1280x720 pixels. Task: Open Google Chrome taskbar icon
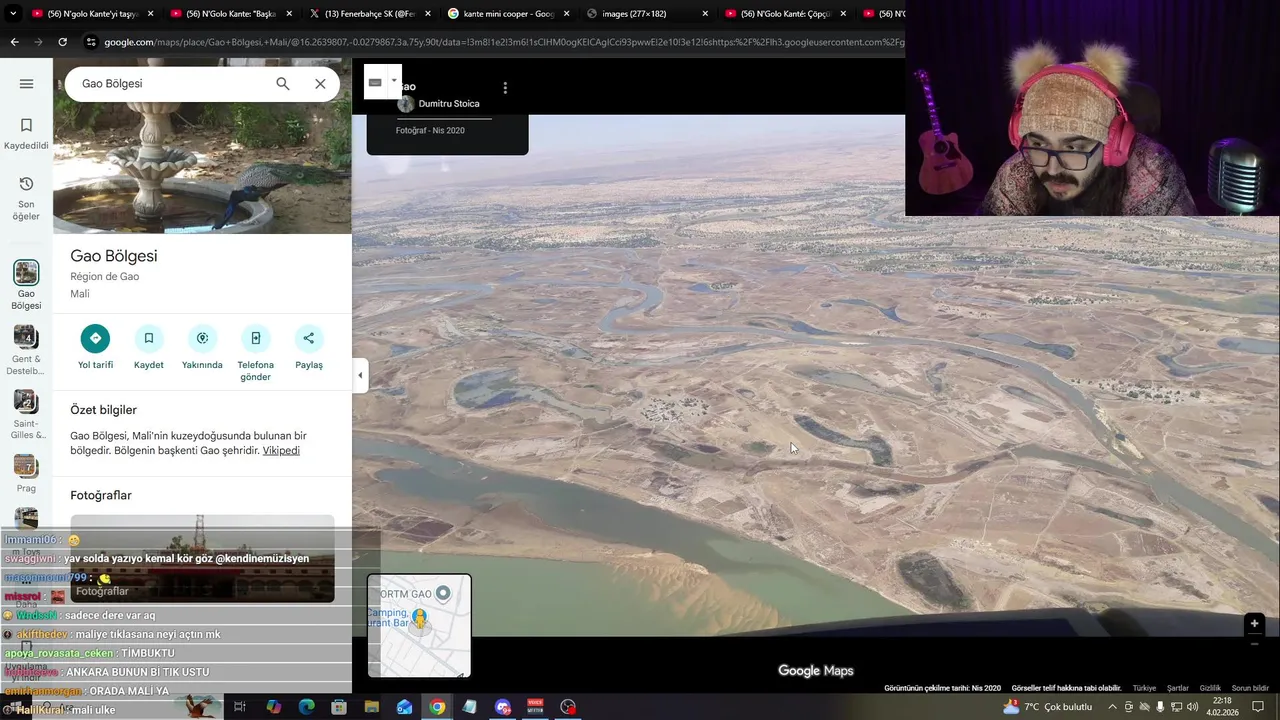pyautogui.click(x=437, y=707)
